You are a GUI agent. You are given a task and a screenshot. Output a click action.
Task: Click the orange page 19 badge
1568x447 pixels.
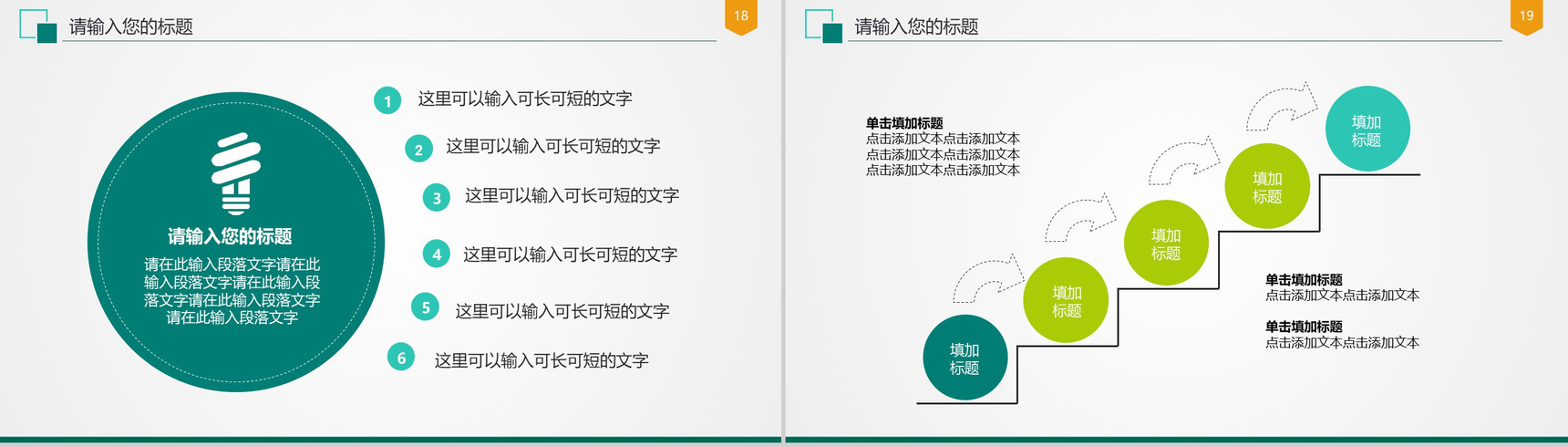pos(1526,16)
